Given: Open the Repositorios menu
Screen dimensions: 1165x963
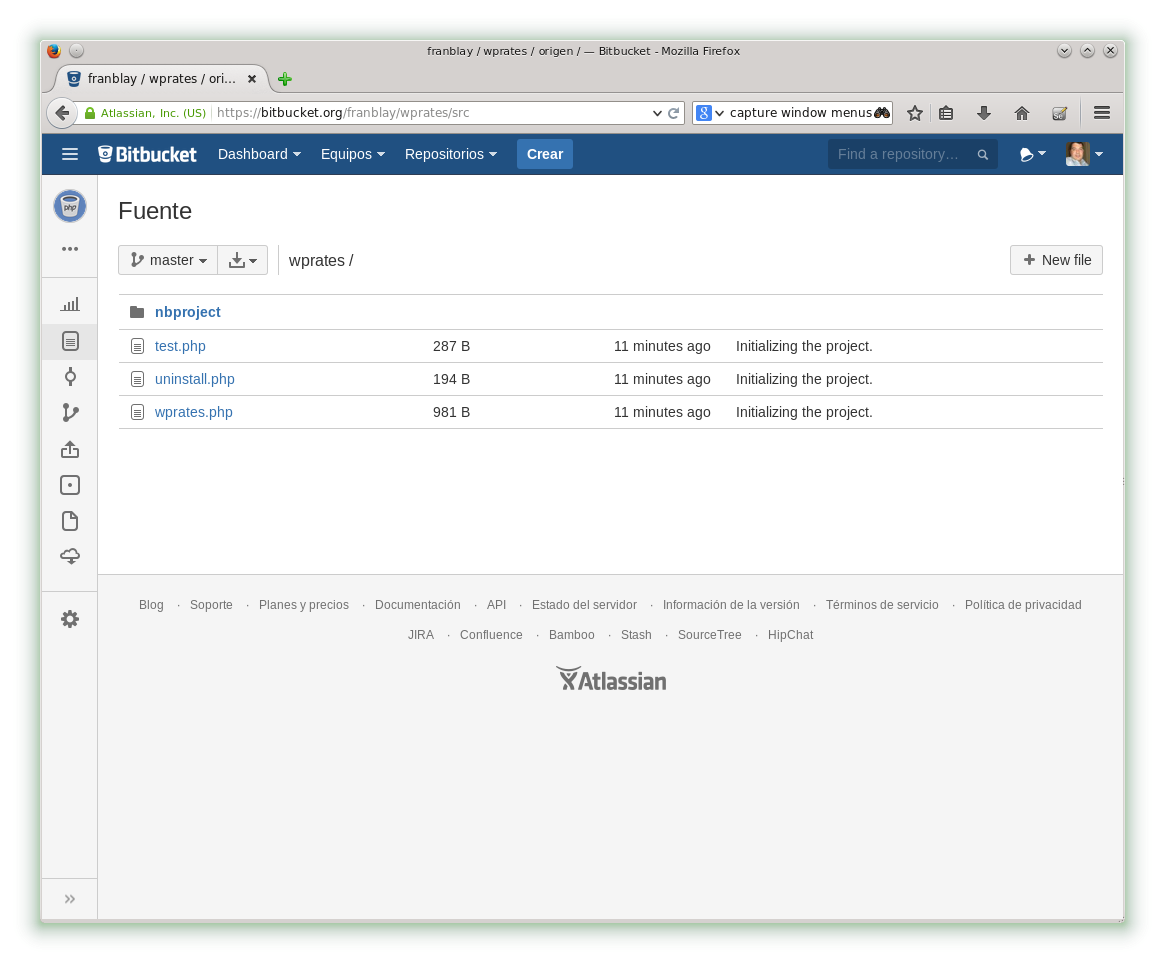Looking at the screenshot, I should (450, 154).
